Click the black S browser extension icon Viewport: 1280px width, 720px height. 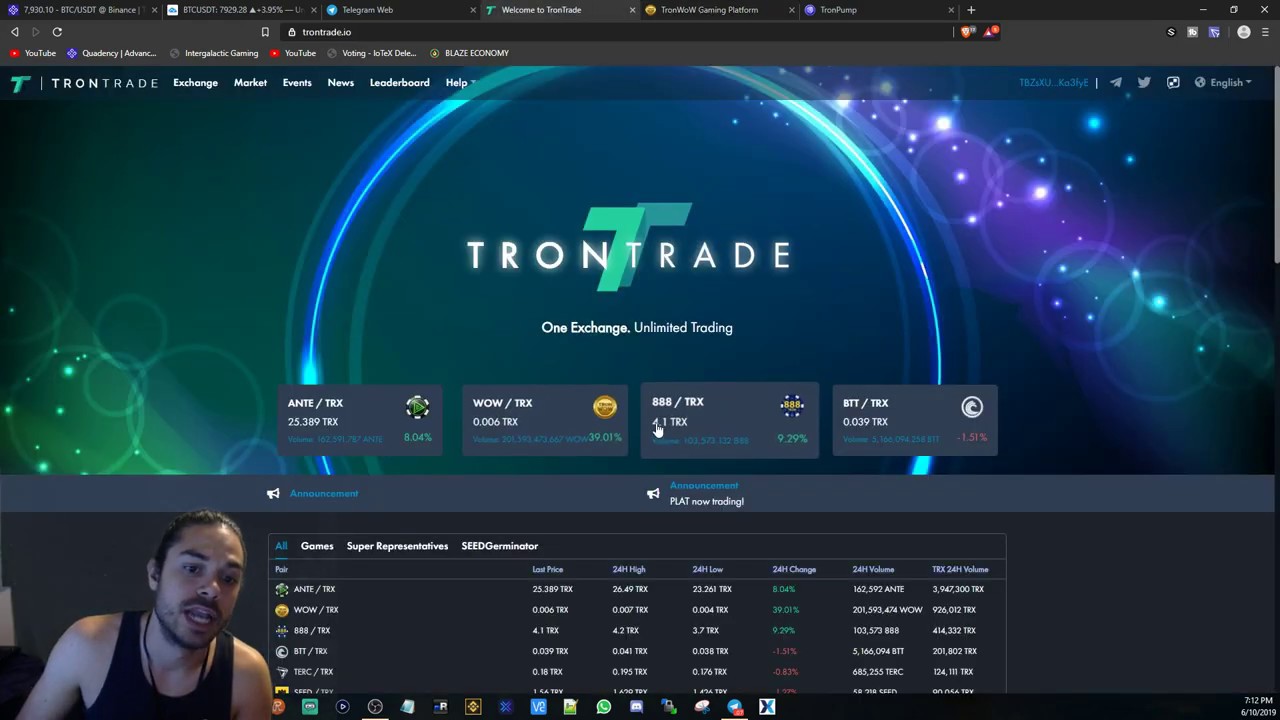[x=1171, y=32]
